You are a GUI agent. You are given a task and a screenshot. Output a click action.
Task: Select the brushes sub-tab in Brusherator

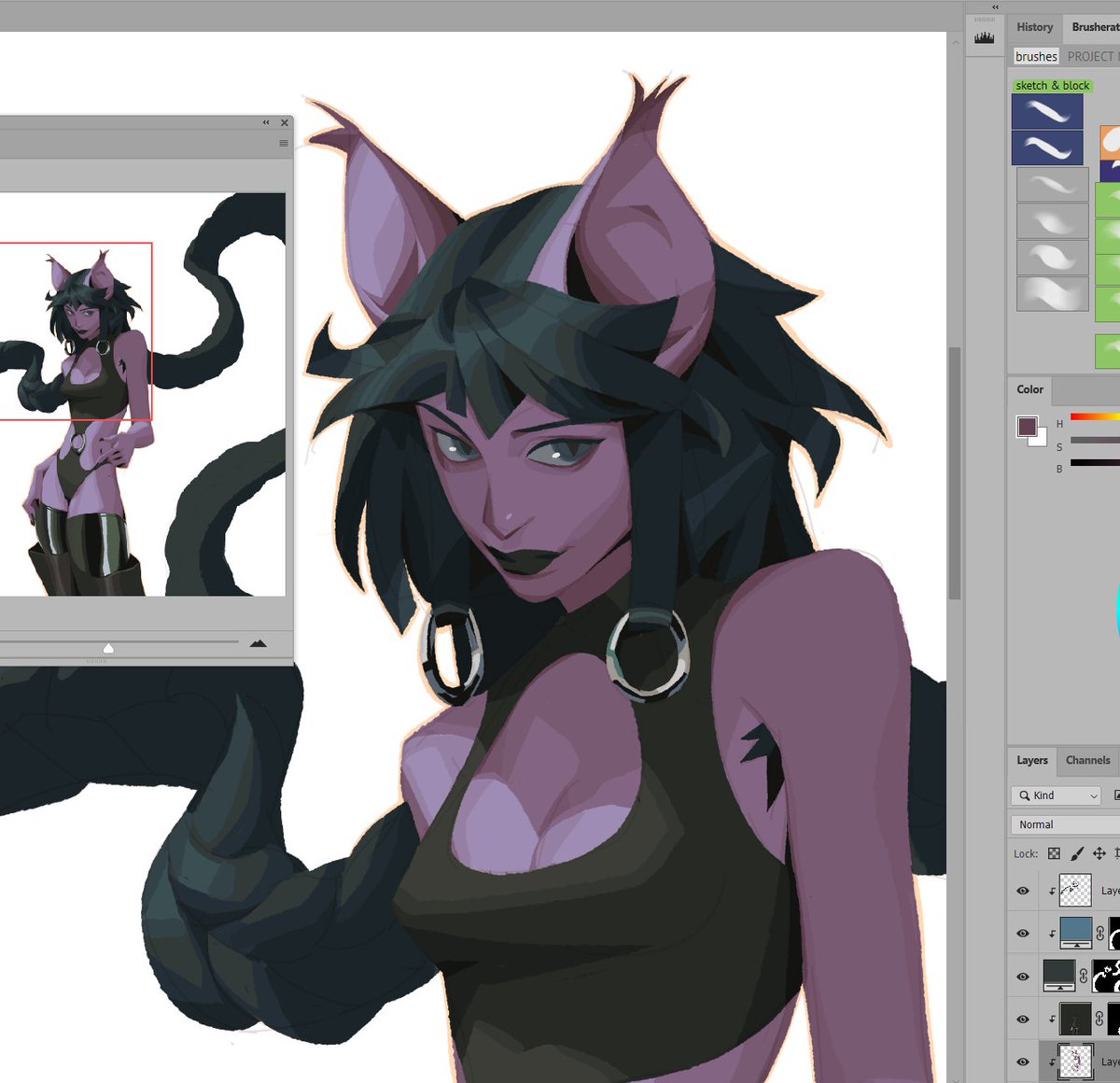1036,56
